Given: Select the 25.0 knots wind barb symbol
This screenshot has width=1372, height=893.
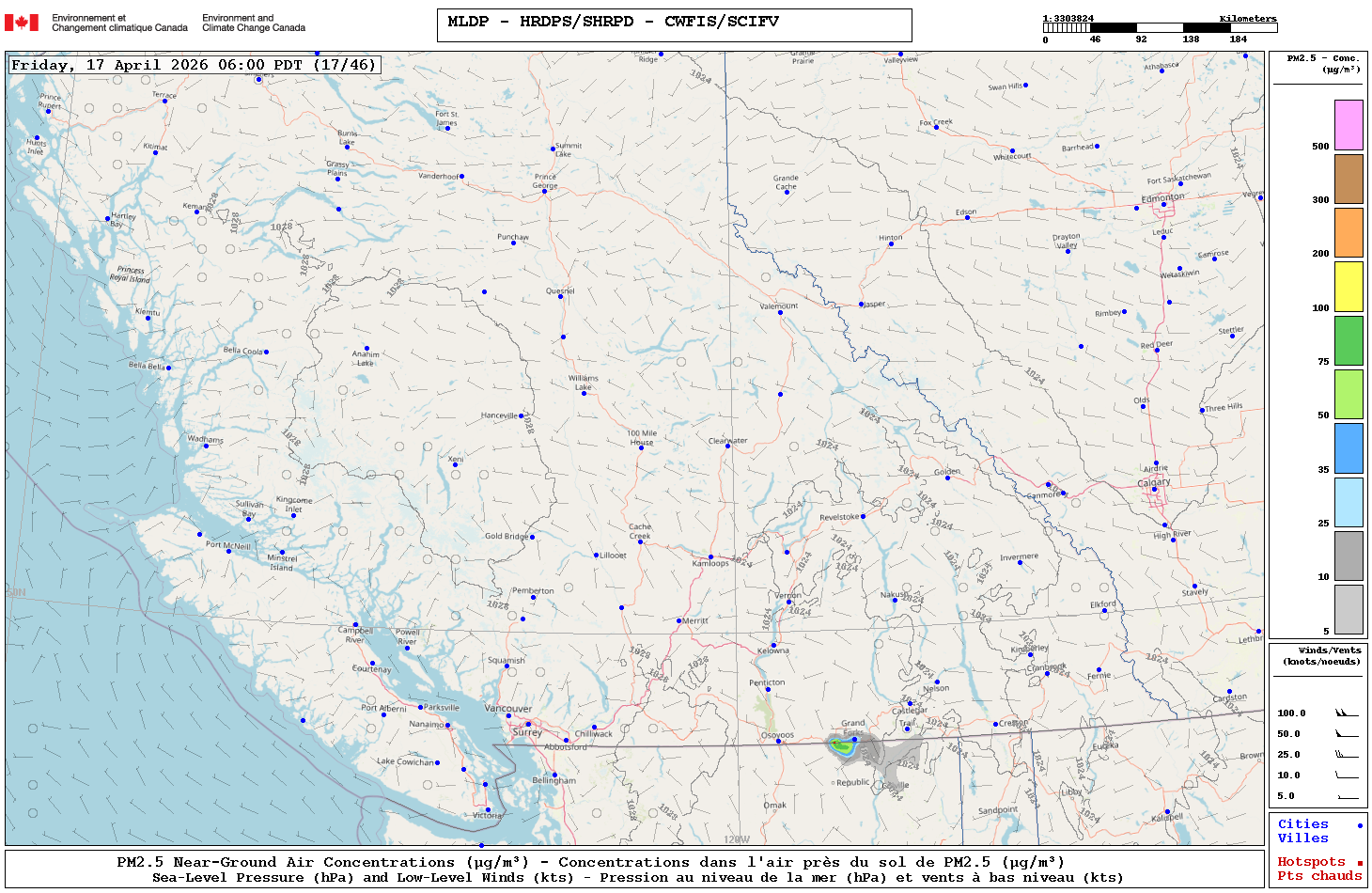Looking at the screenshot, I should point(1346,755).
